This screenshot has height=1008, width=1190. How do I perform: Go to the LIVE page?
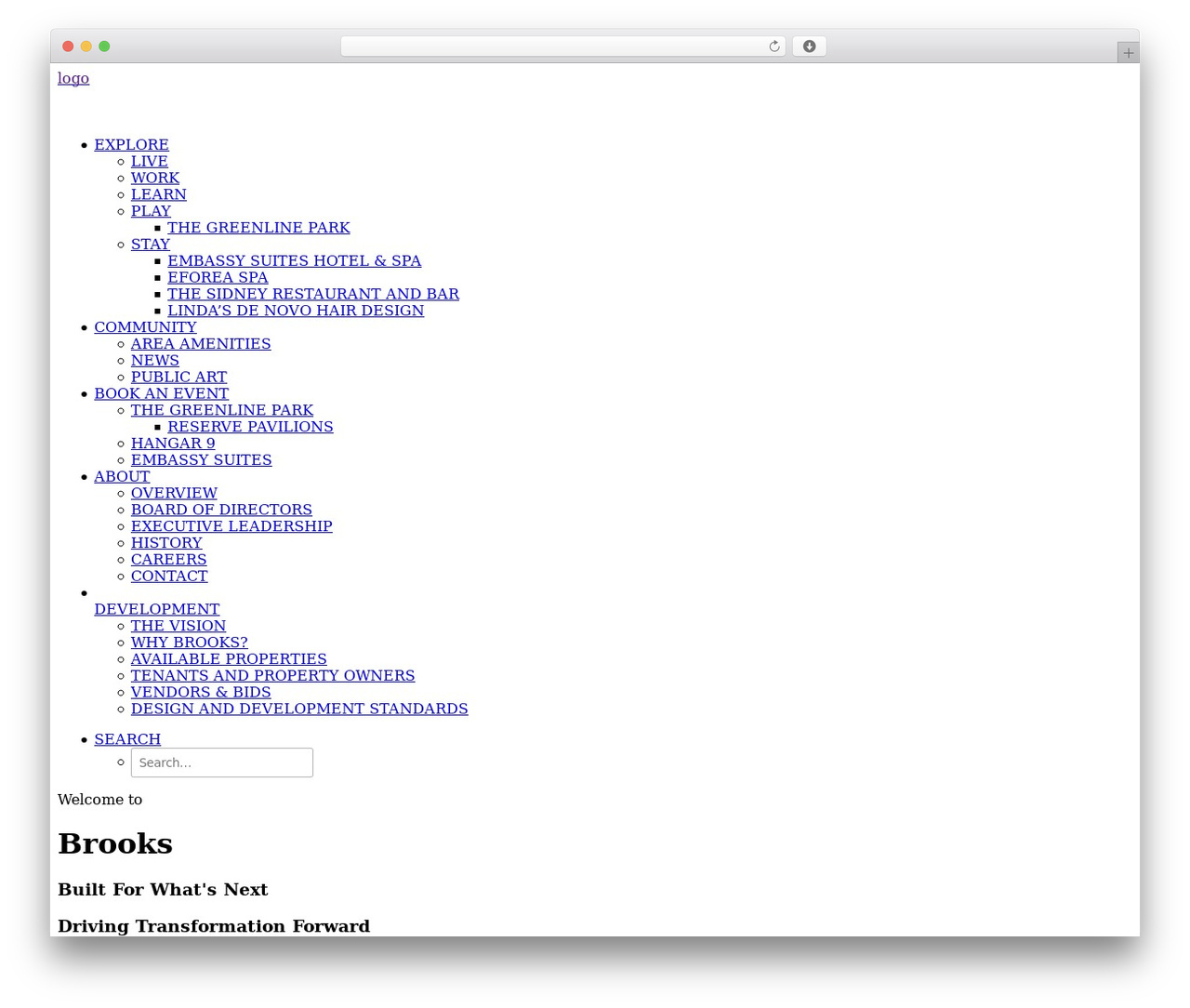click(x=149, y=162)
